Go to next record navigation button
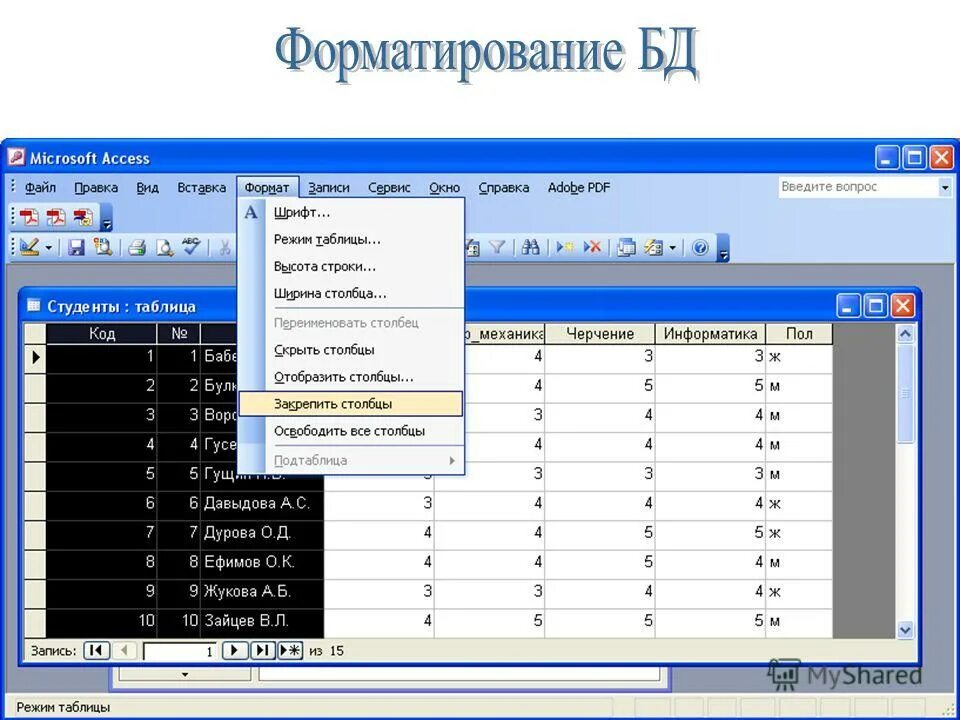 (x=234, y=650)
